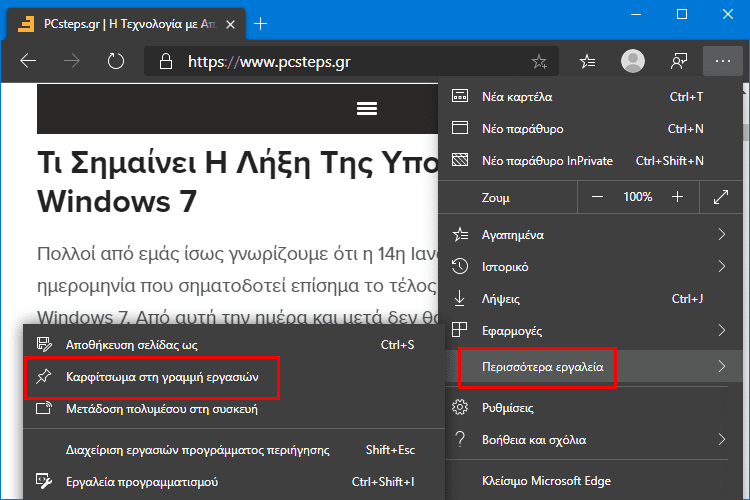
Task: Click the article headline about Windows 7
Action: pos(238,182)
